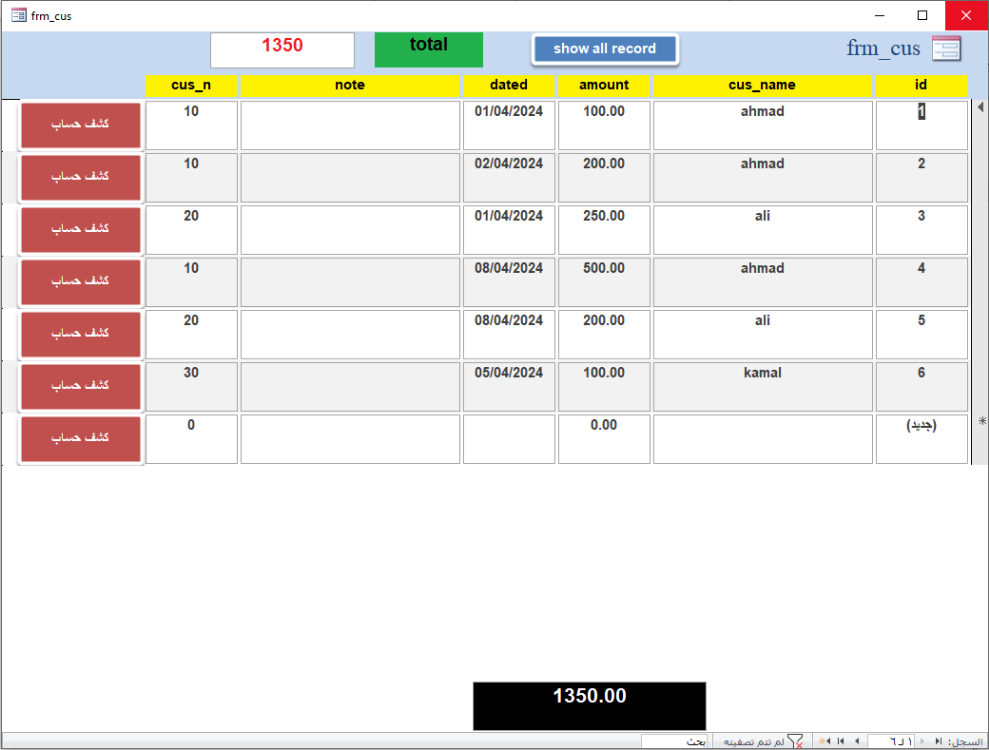Click the note field in id 5 row
This screenshot has height=750, width=989.
coord(350,334)
